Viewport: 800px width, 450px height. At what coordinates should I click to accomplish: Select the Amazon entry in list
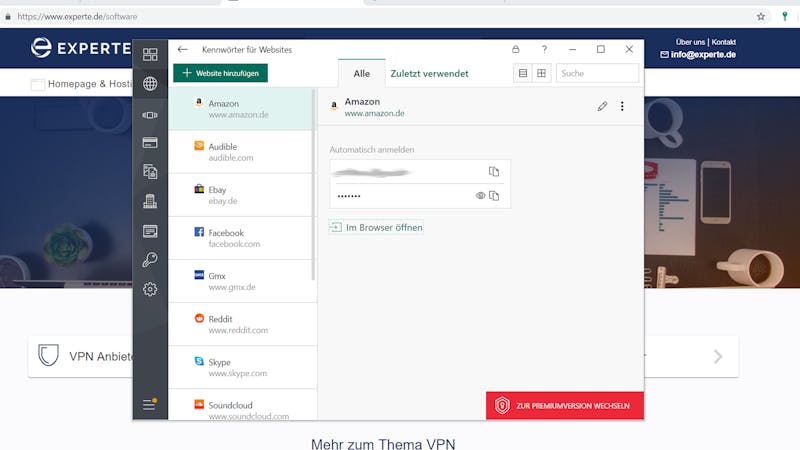pos(241,109)
